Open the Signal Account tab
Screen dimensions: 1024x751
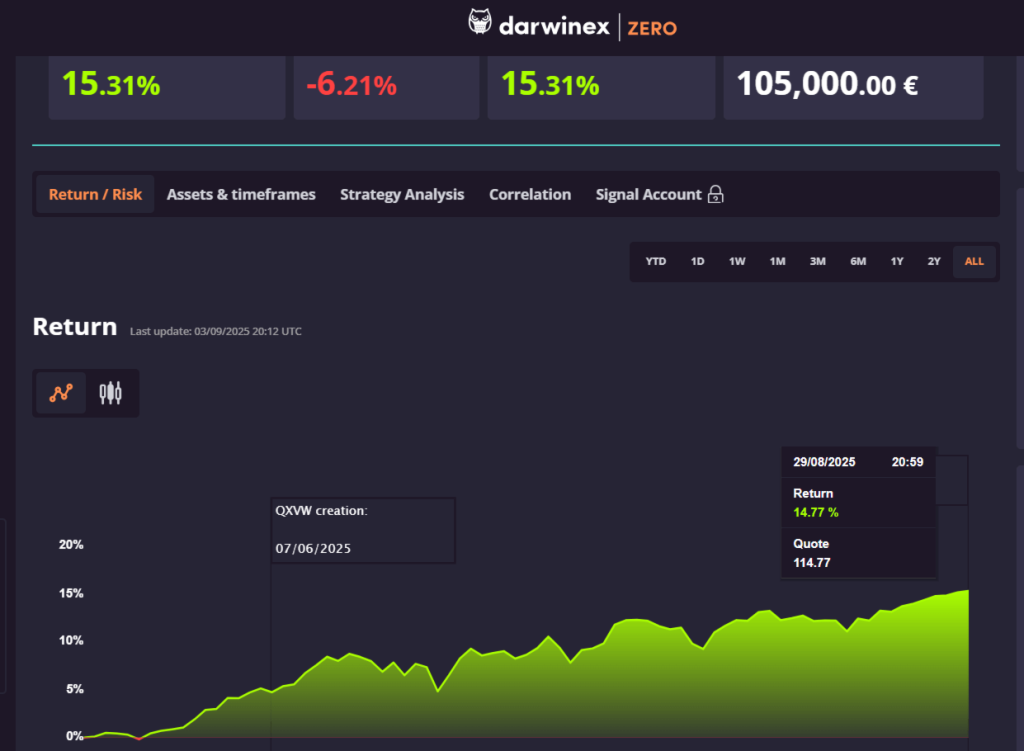660,194
